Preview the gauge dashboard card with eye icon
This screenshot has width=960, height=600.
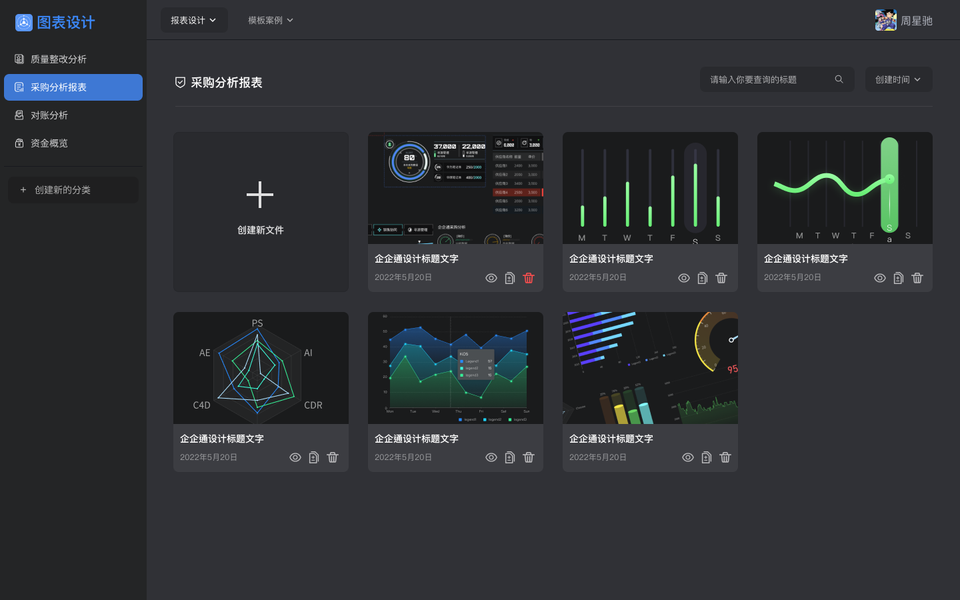pos(491,278)
